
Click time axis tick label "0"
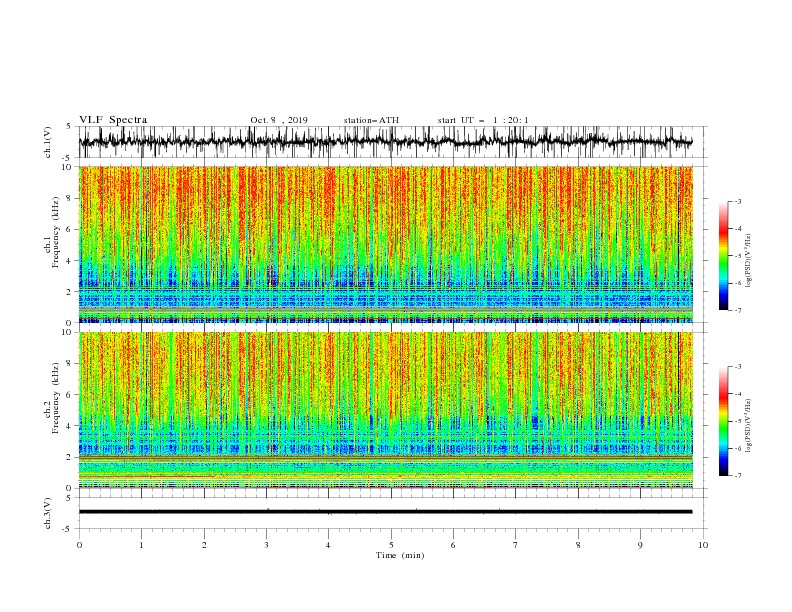click(79, 545)
